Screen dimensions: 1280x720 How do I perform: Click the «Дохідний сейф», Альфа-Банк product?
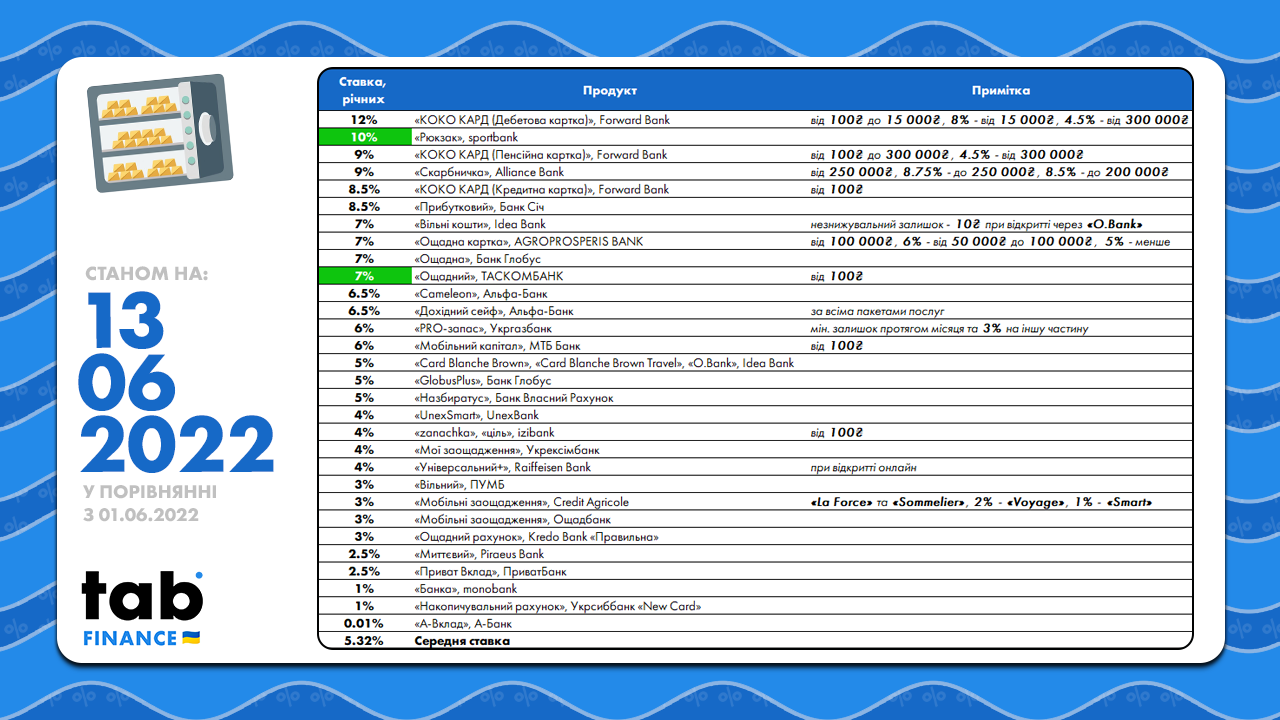493,311
